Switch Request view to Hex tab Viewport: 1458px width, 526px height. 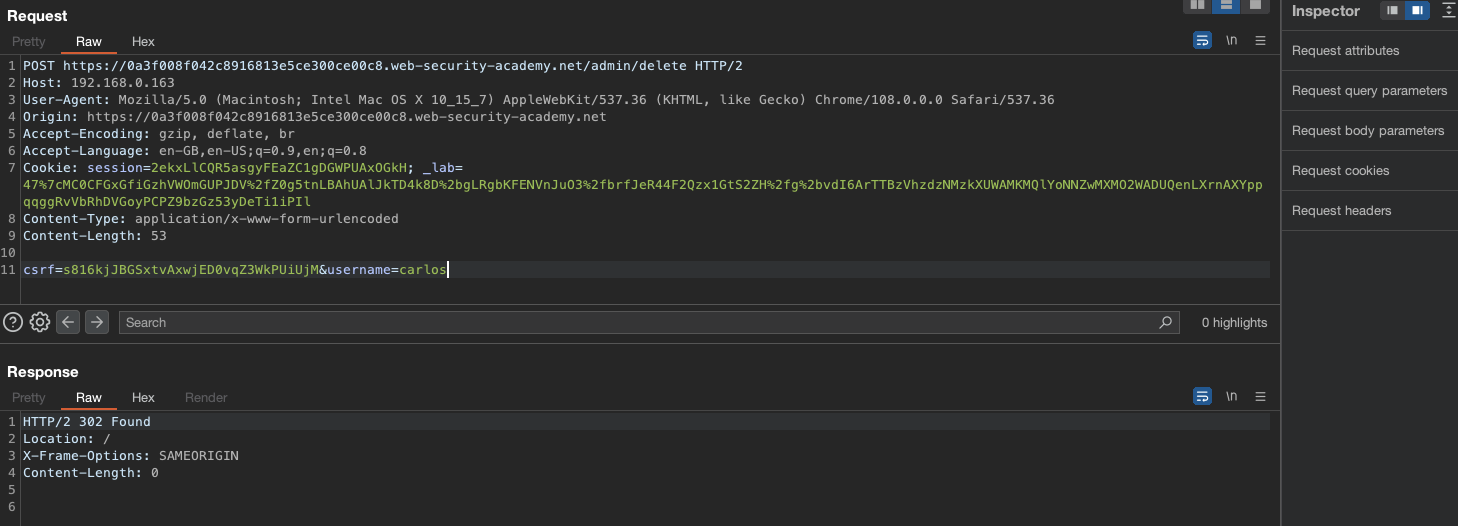coord(143,42)
